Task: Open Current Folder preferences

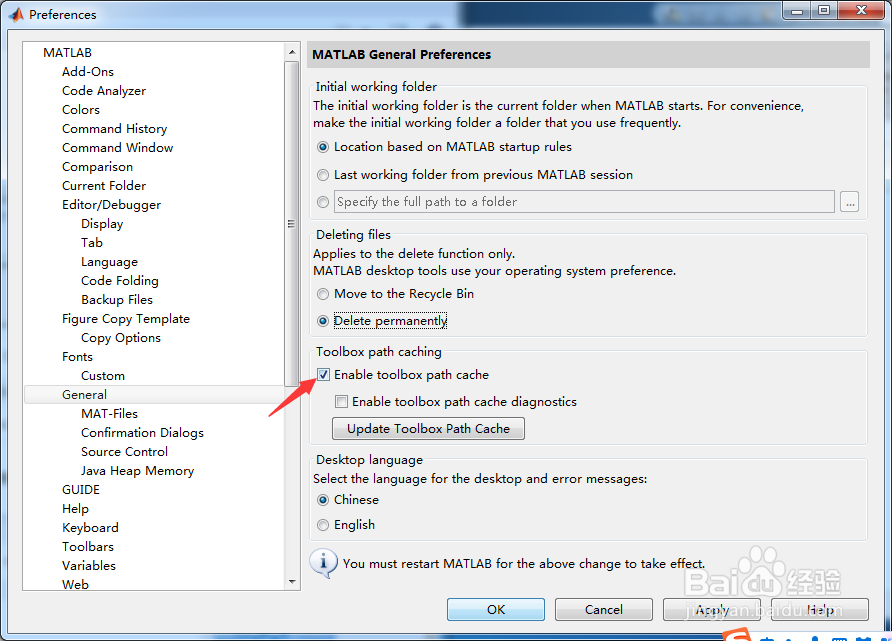Action: click(x=104, y=186)
